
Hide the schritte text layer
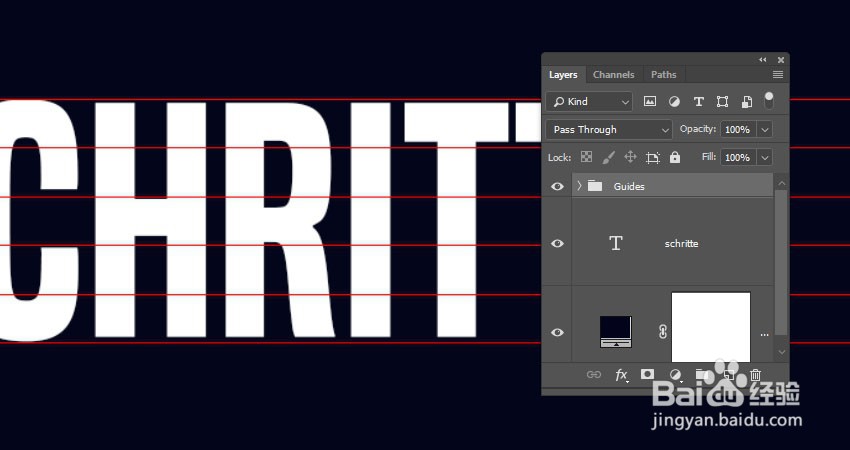(x=557, y=243)
